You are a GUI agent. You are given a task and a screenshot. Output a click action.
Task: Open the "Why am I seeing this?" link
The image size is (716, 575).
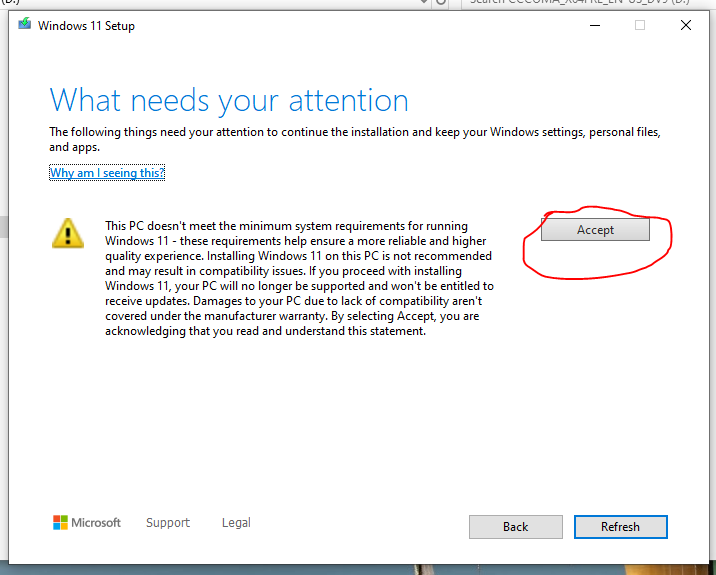click(107, 173)
